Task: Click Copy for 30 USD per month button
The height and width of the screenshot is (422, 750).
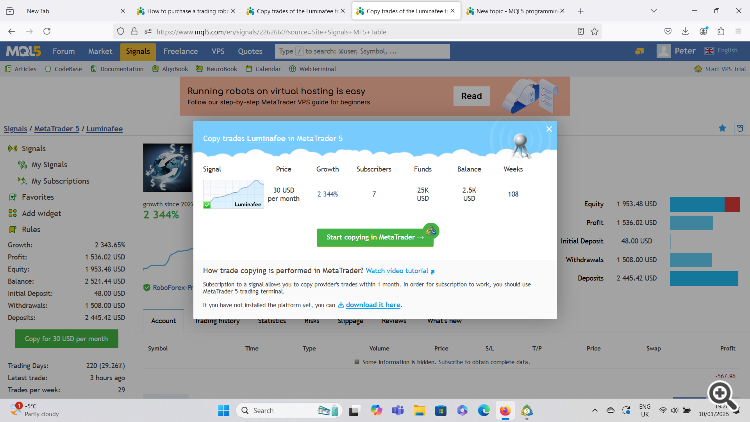Action: [66, 339]
